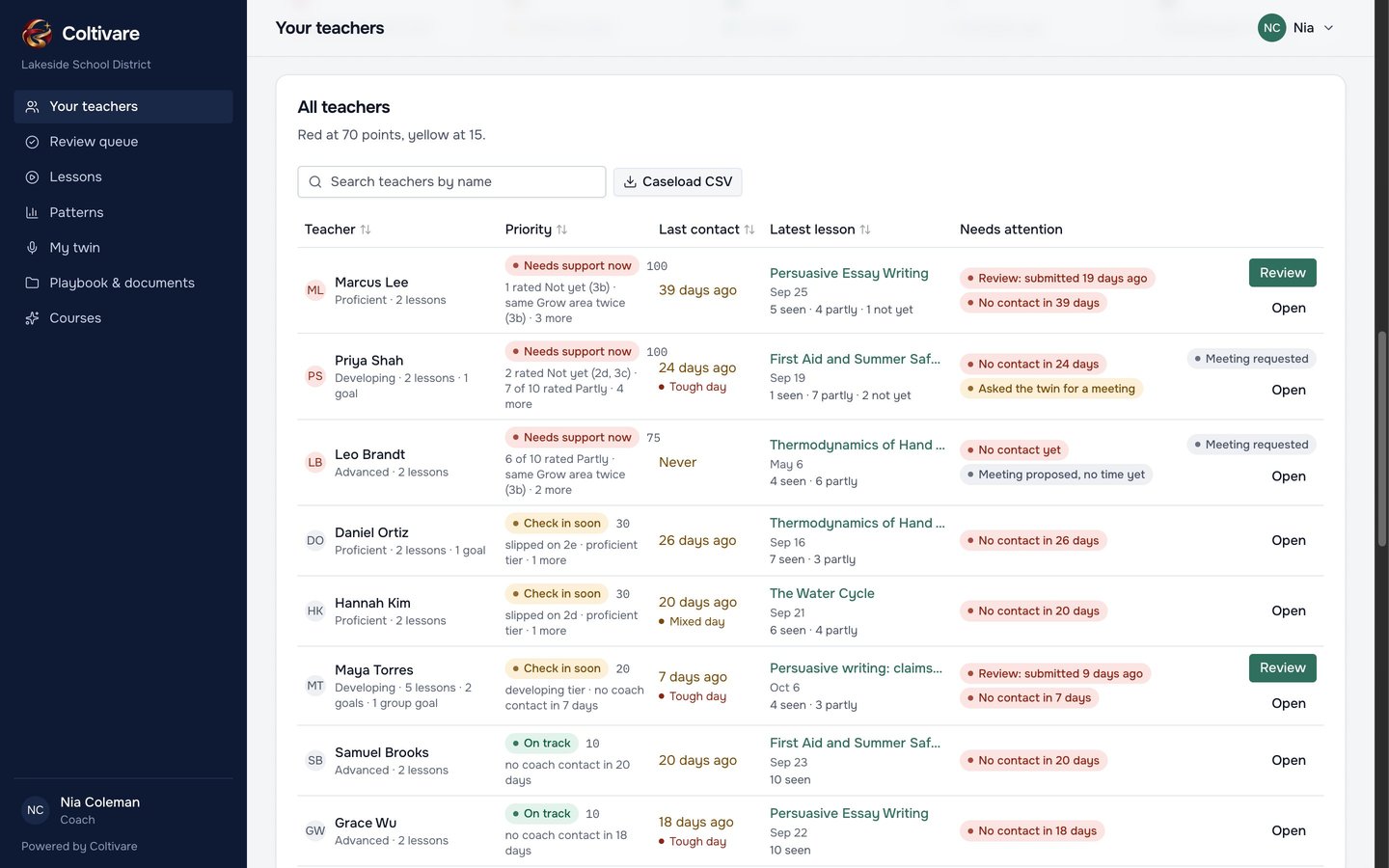Image resolution: width=1389 pixels, height=868 pixels.
Task: Click Meeting requested badge for Leo Brandt
Action: [x=1251, y=445]
